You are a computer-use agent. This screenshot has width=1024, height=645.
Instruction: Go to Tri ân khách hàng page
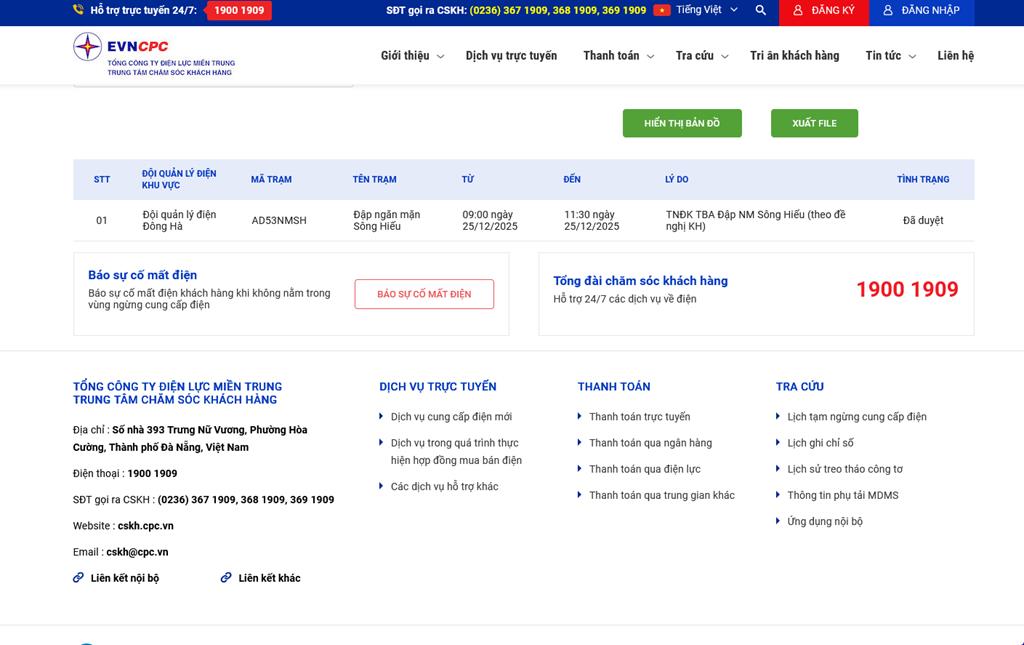(794, 56)
